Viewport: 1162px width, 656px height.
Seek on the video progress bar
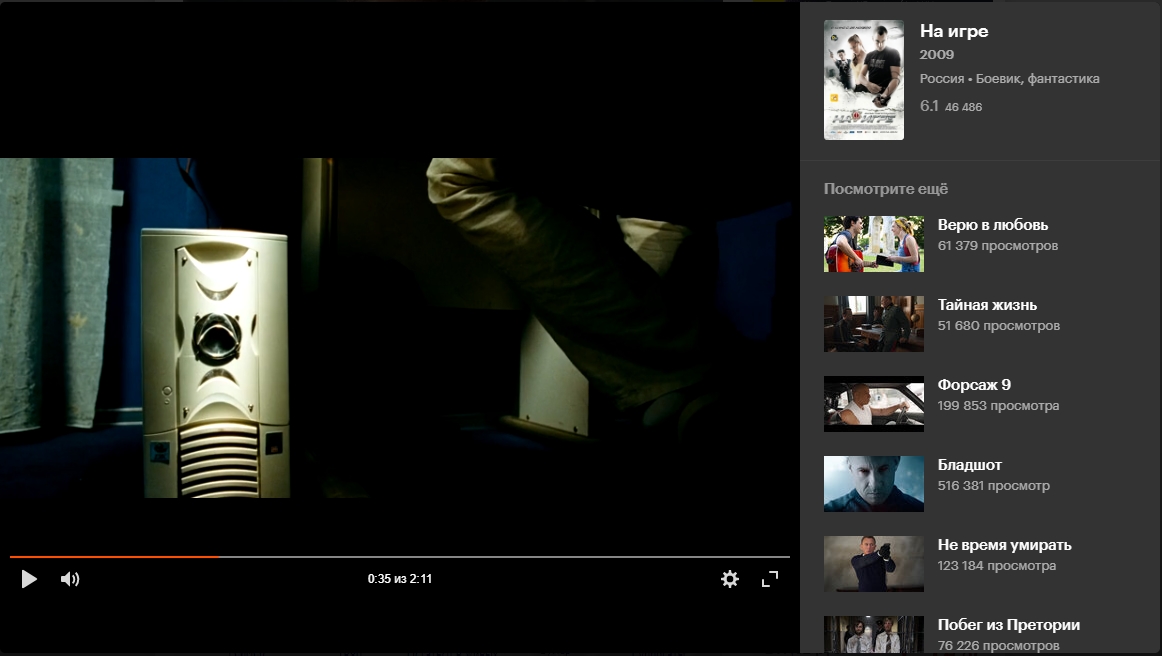(399, 556)
